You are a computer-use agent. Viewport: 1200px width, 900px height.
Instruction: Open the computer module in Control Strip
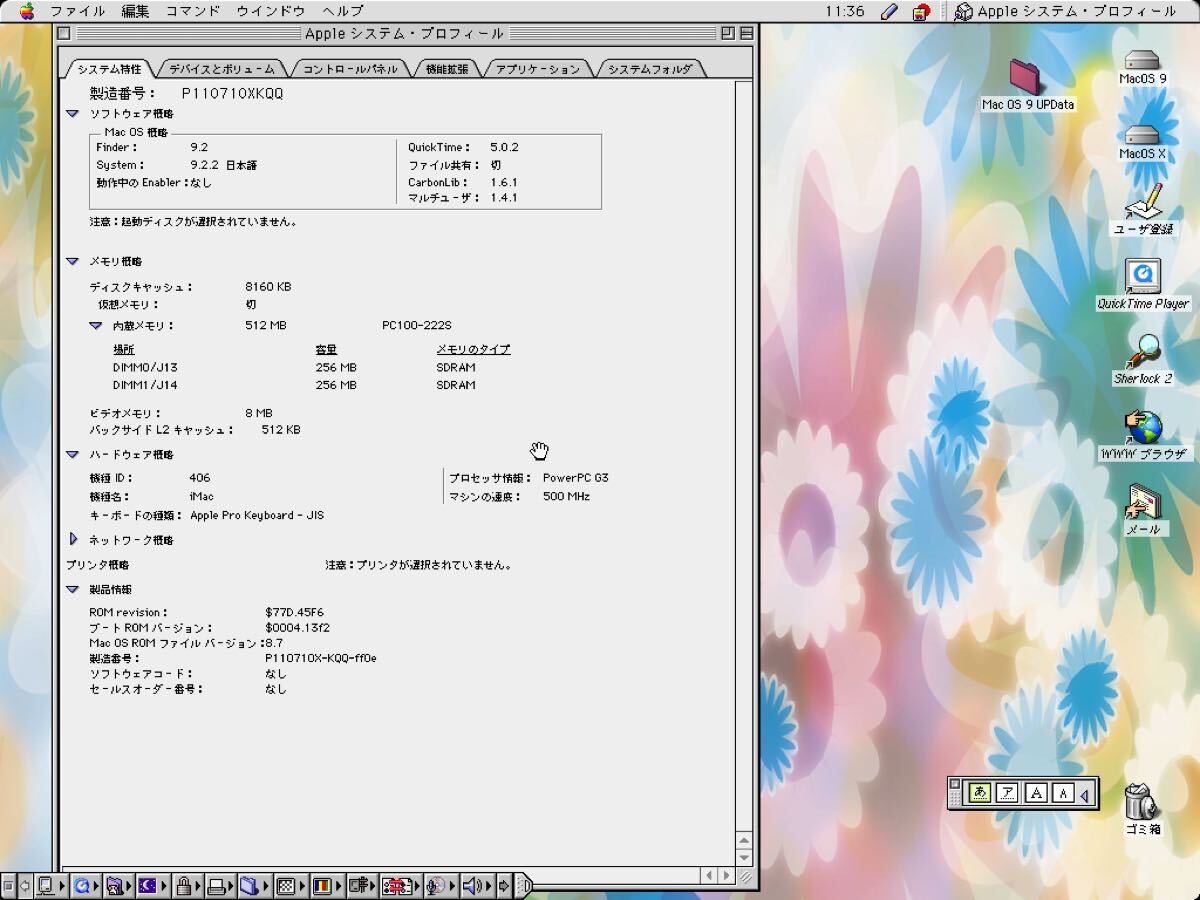[50, 885]
